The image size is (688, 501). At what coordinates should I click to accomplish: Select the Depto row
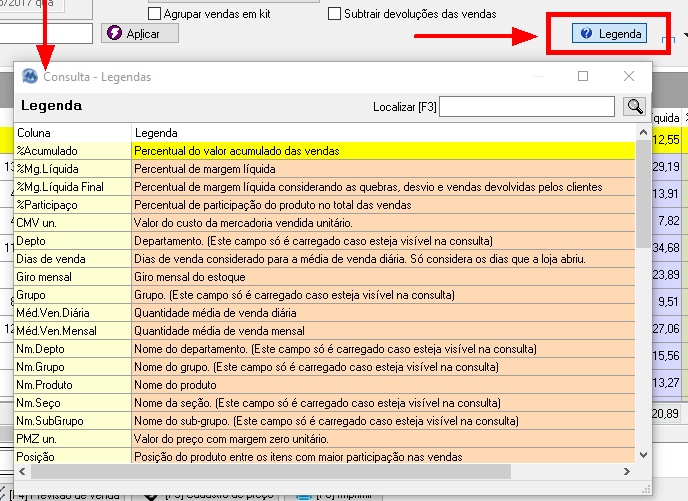click(325, 241)
